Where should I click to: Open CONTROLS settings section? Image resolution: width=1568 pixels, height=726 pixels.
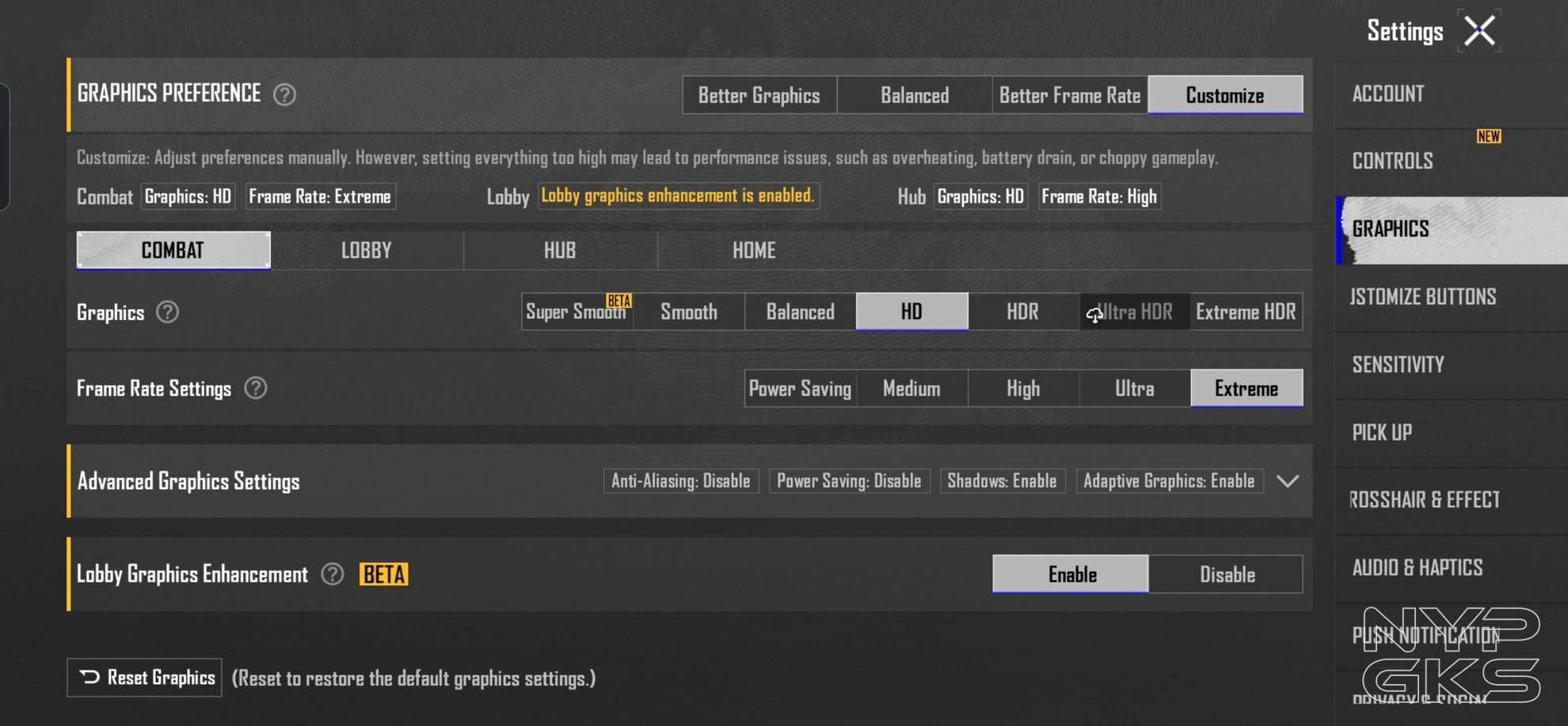[x=1451, y=162]
